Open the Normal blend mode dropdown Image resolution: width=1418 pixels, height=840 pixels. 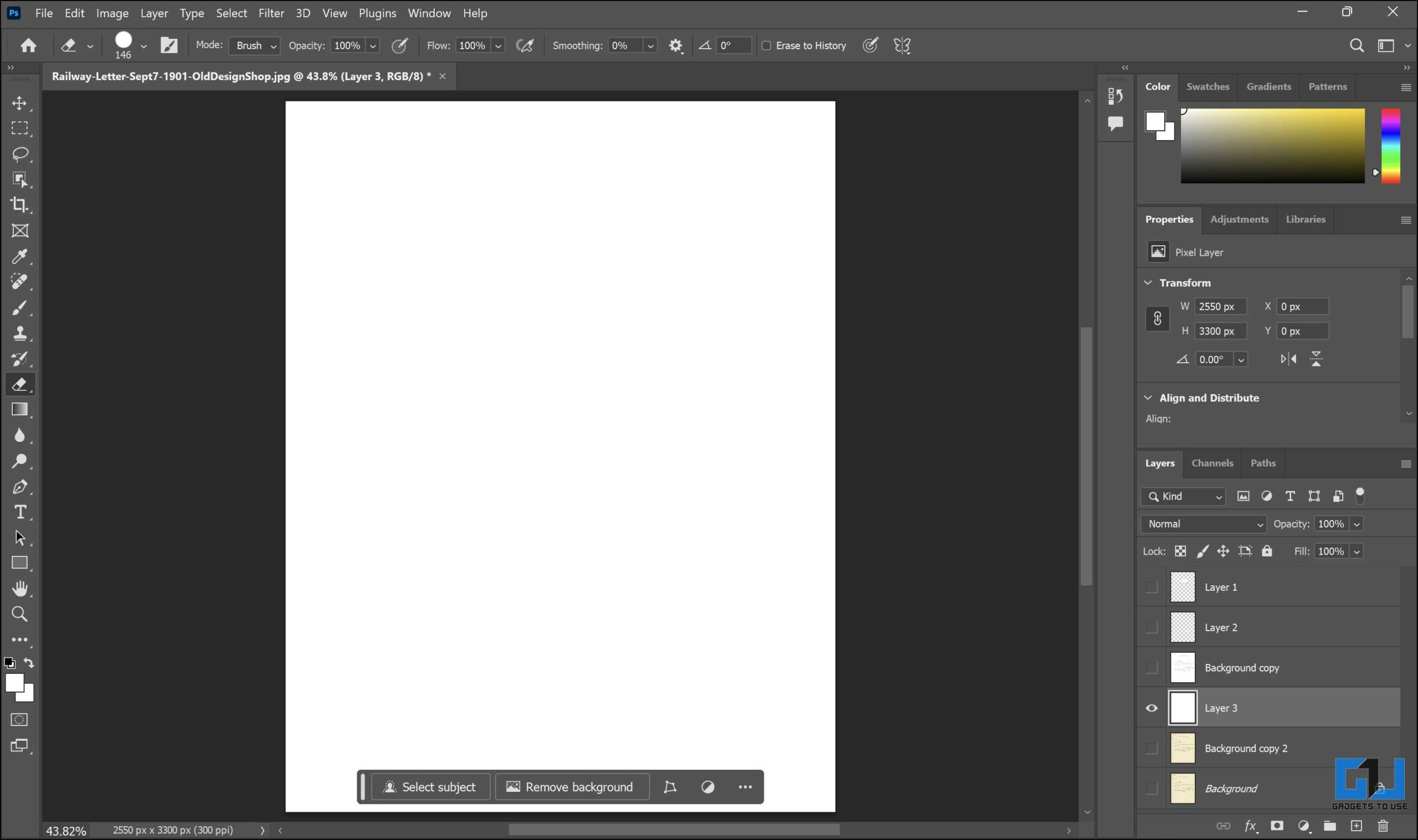click(x=1204, y=524)
